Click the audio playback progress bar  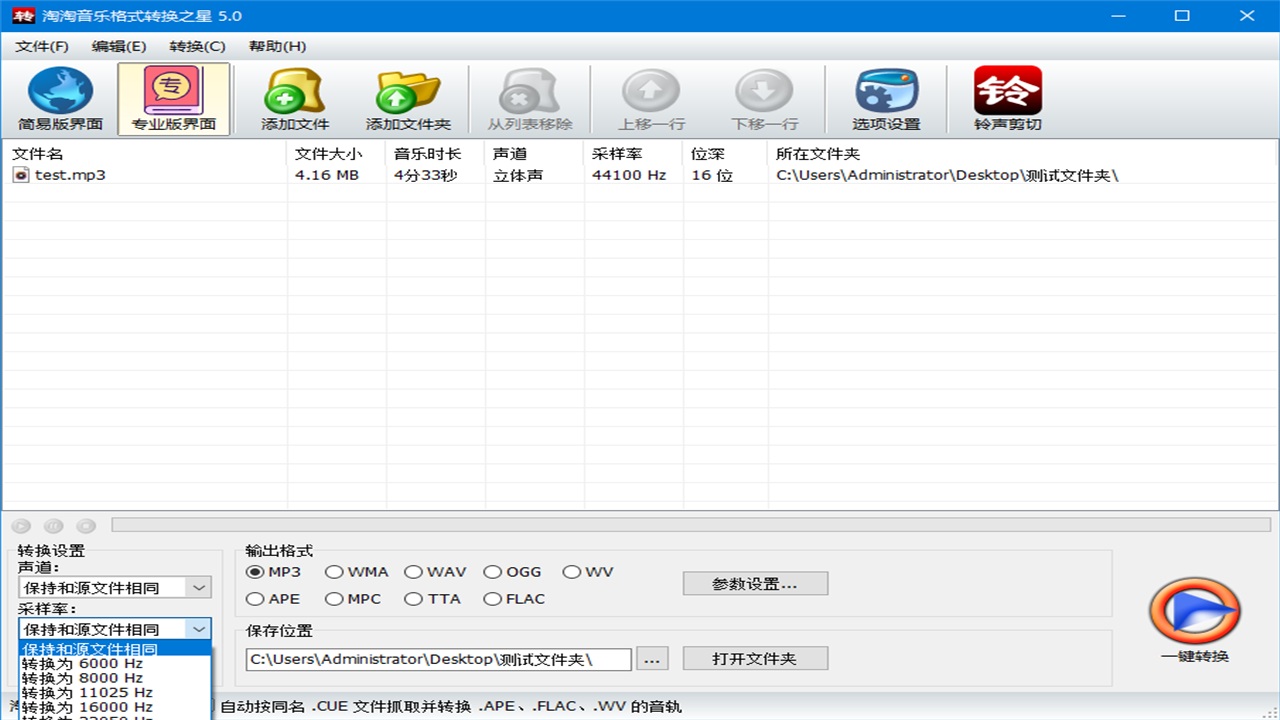(690, 525)
